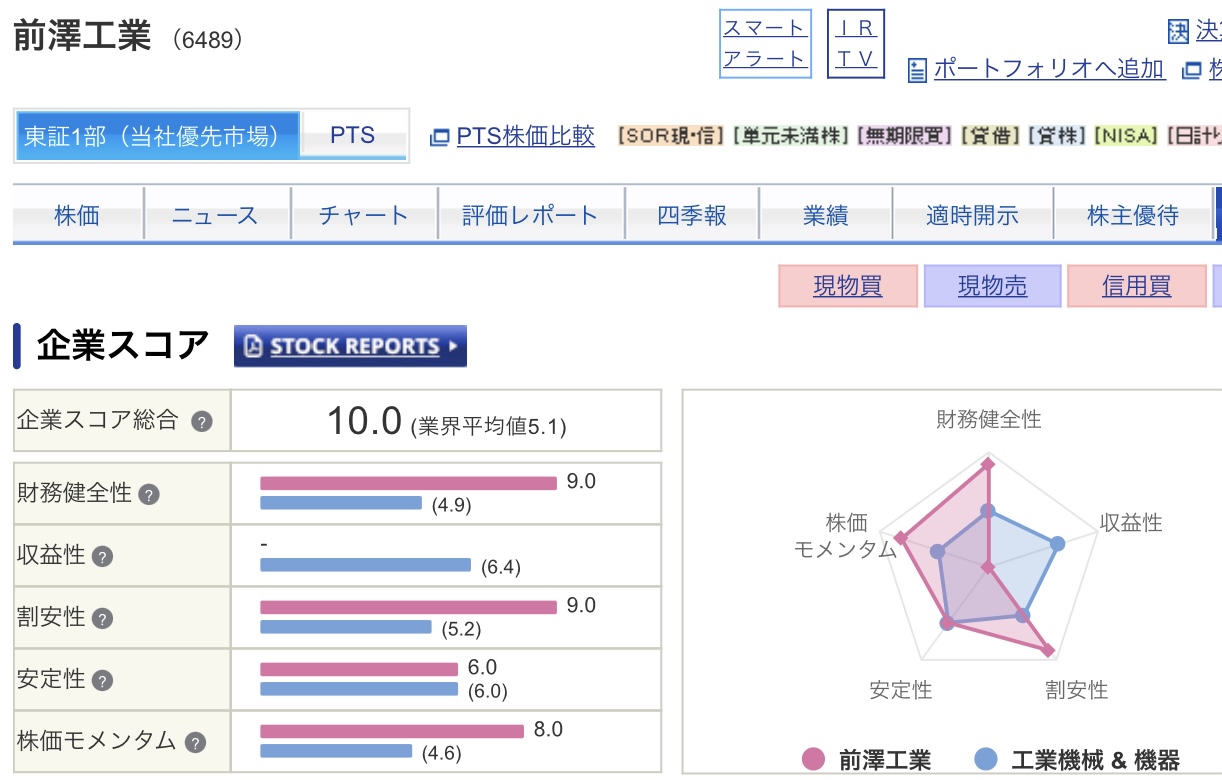Open help icon for 収益性
Viewport: 1222px width, 780px height.
click(103, 557)
